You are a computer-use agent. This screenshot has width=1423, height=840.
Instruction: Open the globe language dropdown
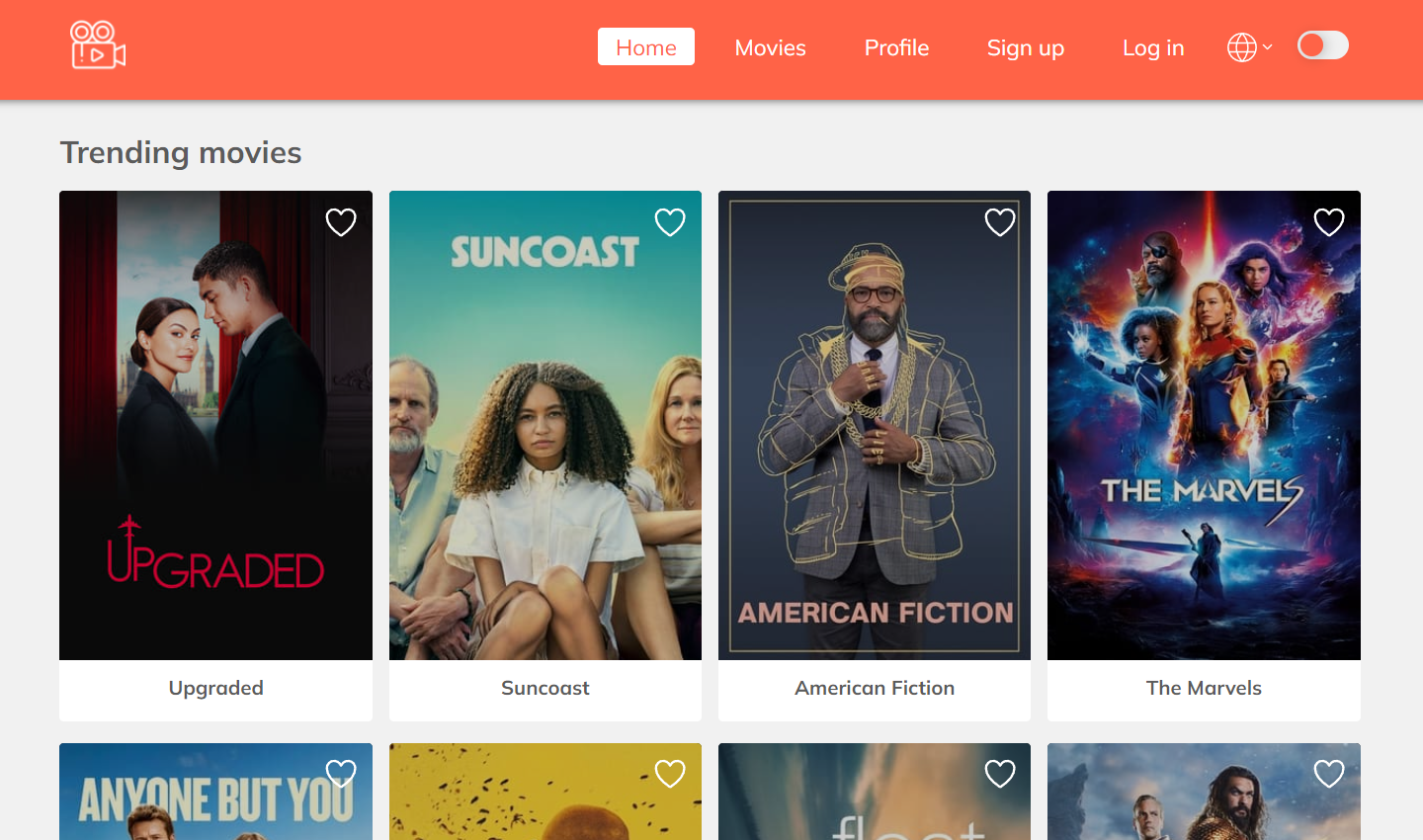[1249, 46]
